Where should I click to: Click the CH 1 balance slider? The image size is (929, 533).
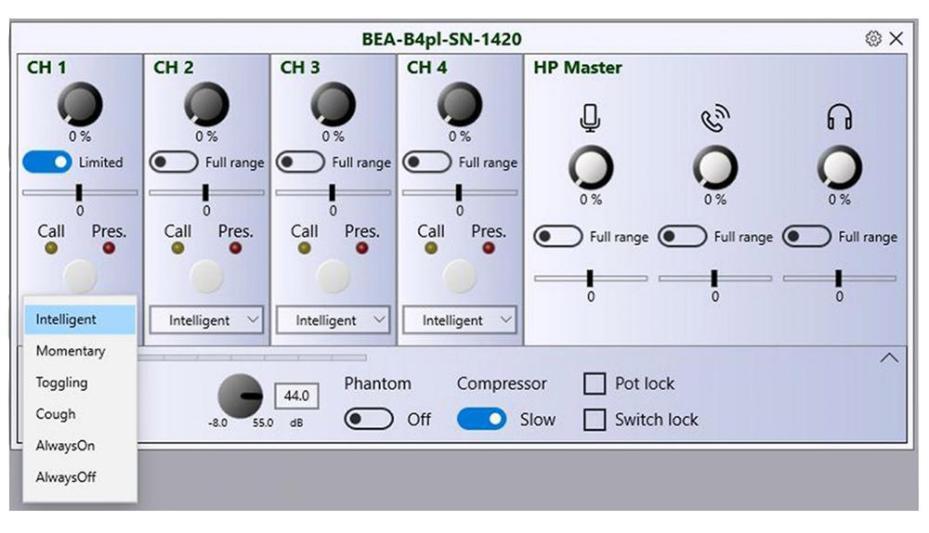tap(80, 192)
